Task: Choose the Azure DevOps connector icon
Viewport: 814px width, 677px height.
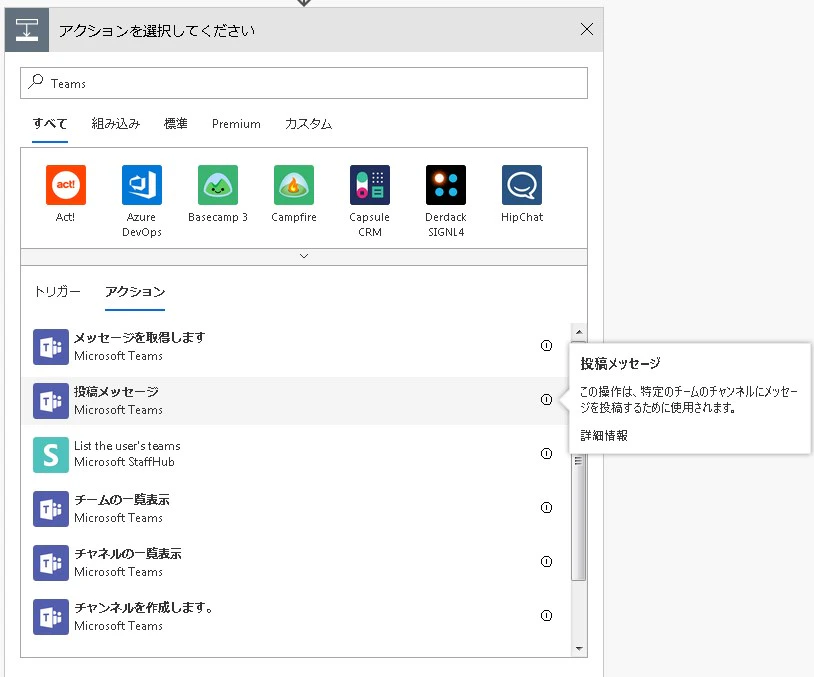Action: [142, 185]
